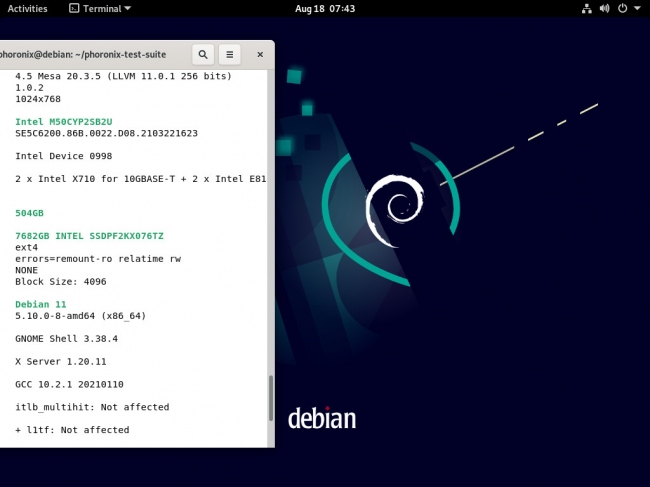This screenshot has height=487, width=650.
Task: Click the 'debian' wordmark on the desktop
Action: [321, 417]
